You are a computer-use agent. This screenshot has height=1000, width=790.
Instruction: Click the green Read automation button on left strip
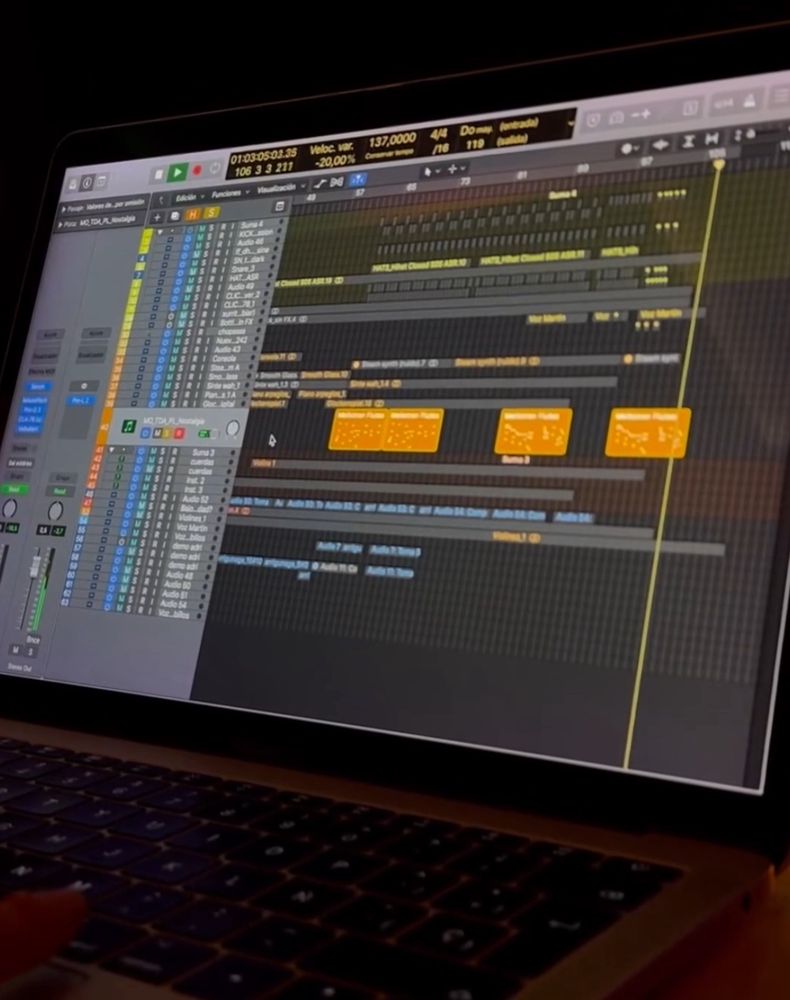click(x=13, y=490)
